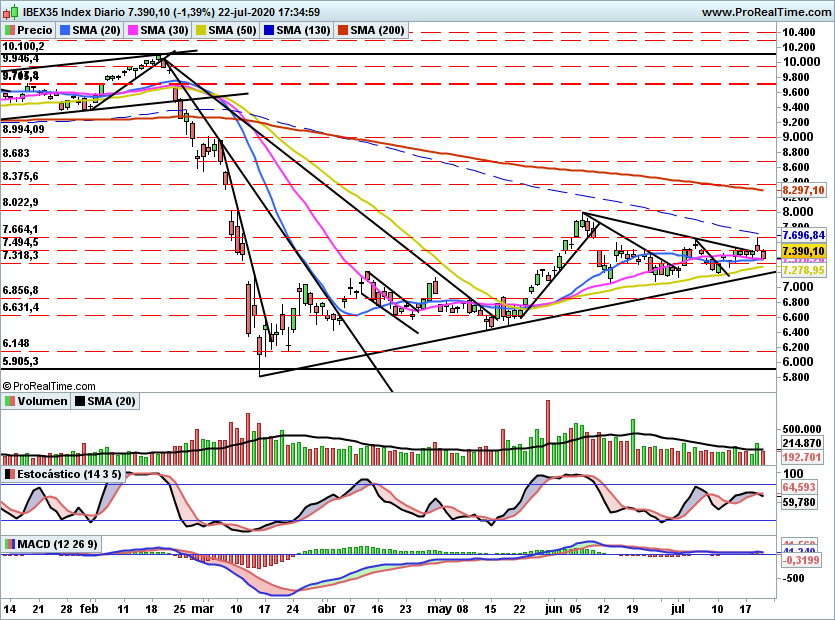Click the 8.994,09 level label
Screen dimensions: 835x620
pyautogui.click(x=23, y=129)
